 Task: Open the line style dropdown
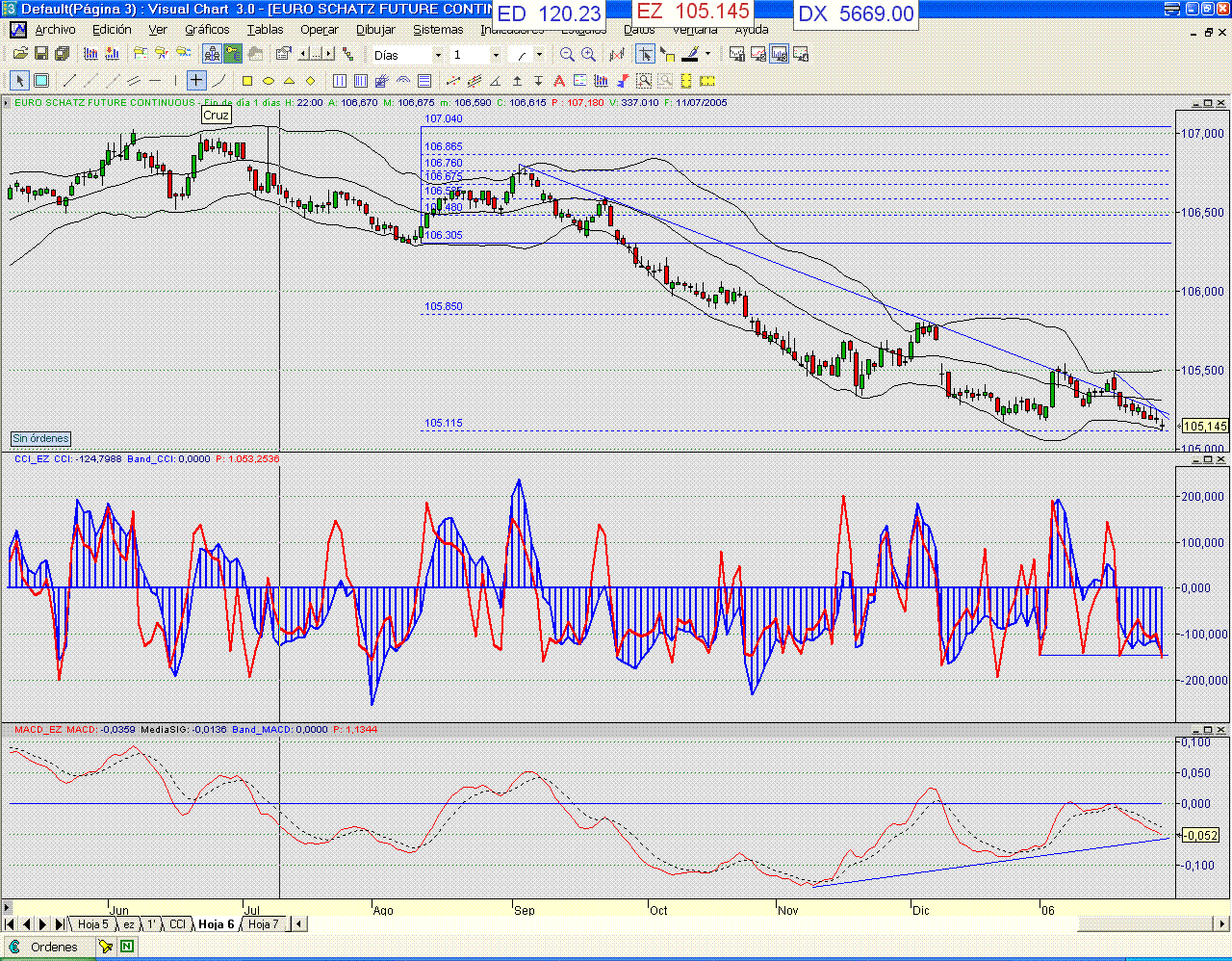coord(539,55)
